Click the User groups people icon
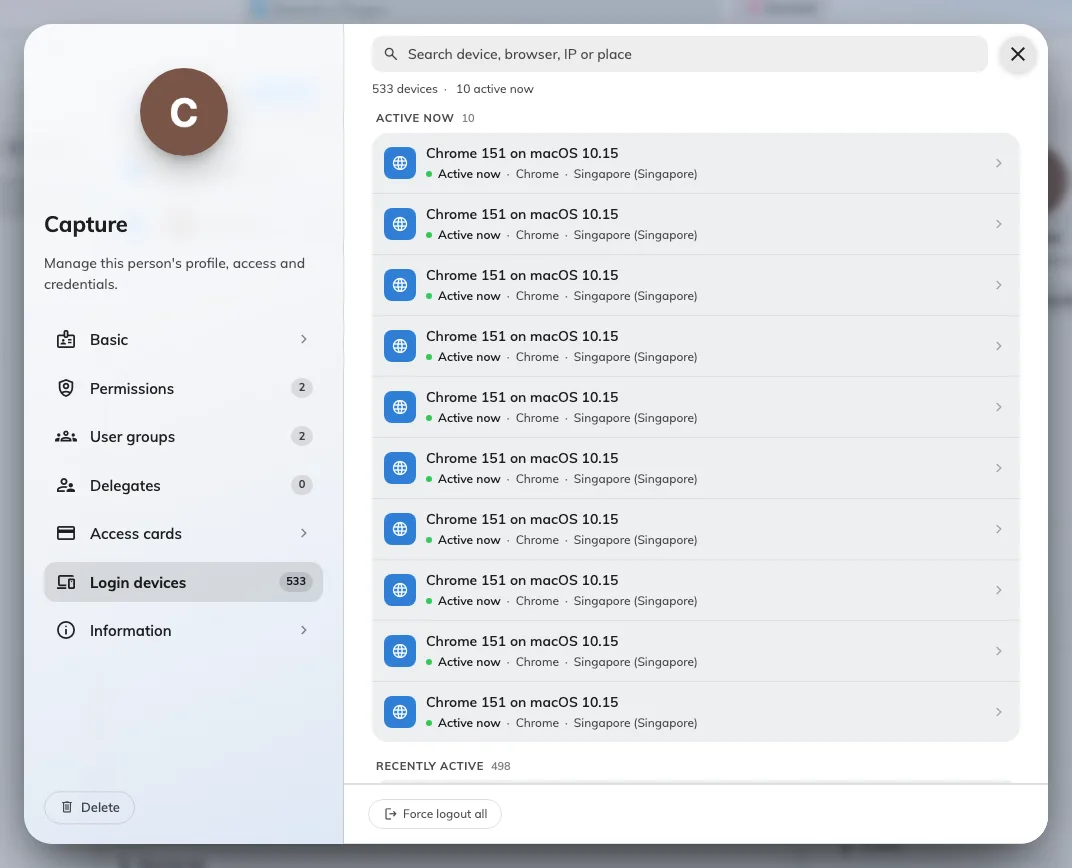 [x=66, y=437]
